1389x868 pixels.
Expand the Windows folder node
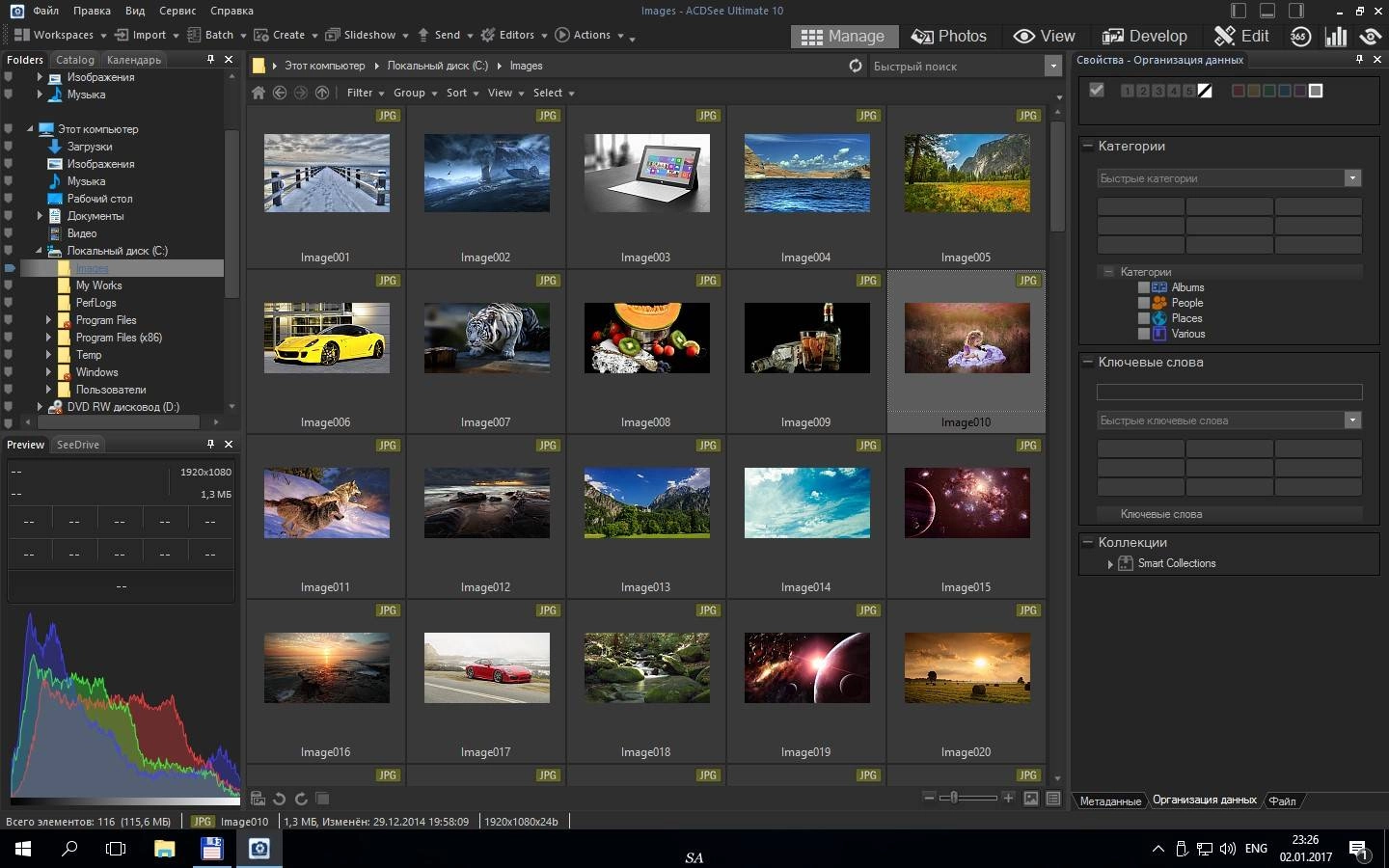pos(48,372)
